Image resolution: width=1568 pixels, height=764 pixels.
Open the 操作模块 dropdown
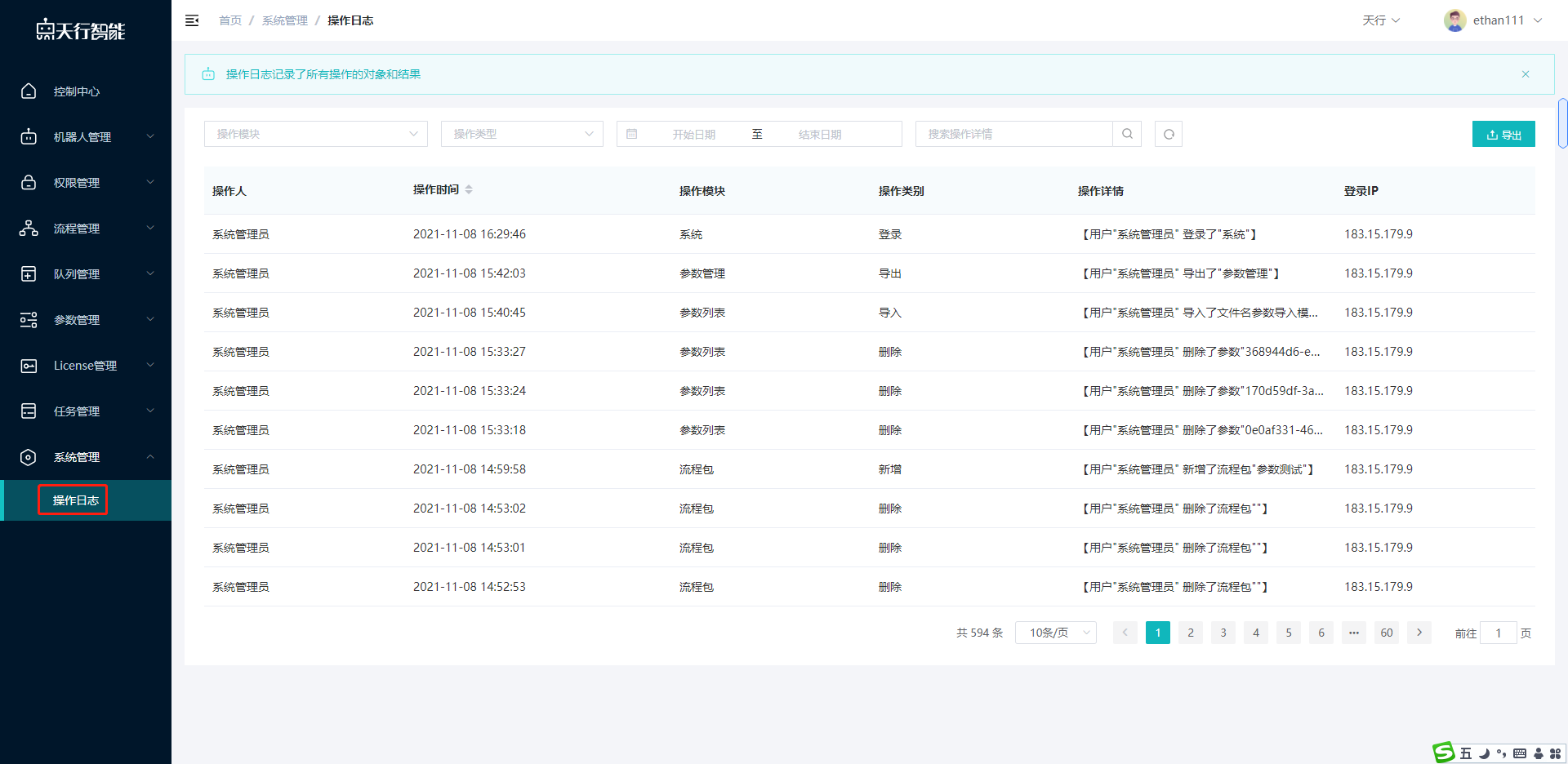pos(316,134)
